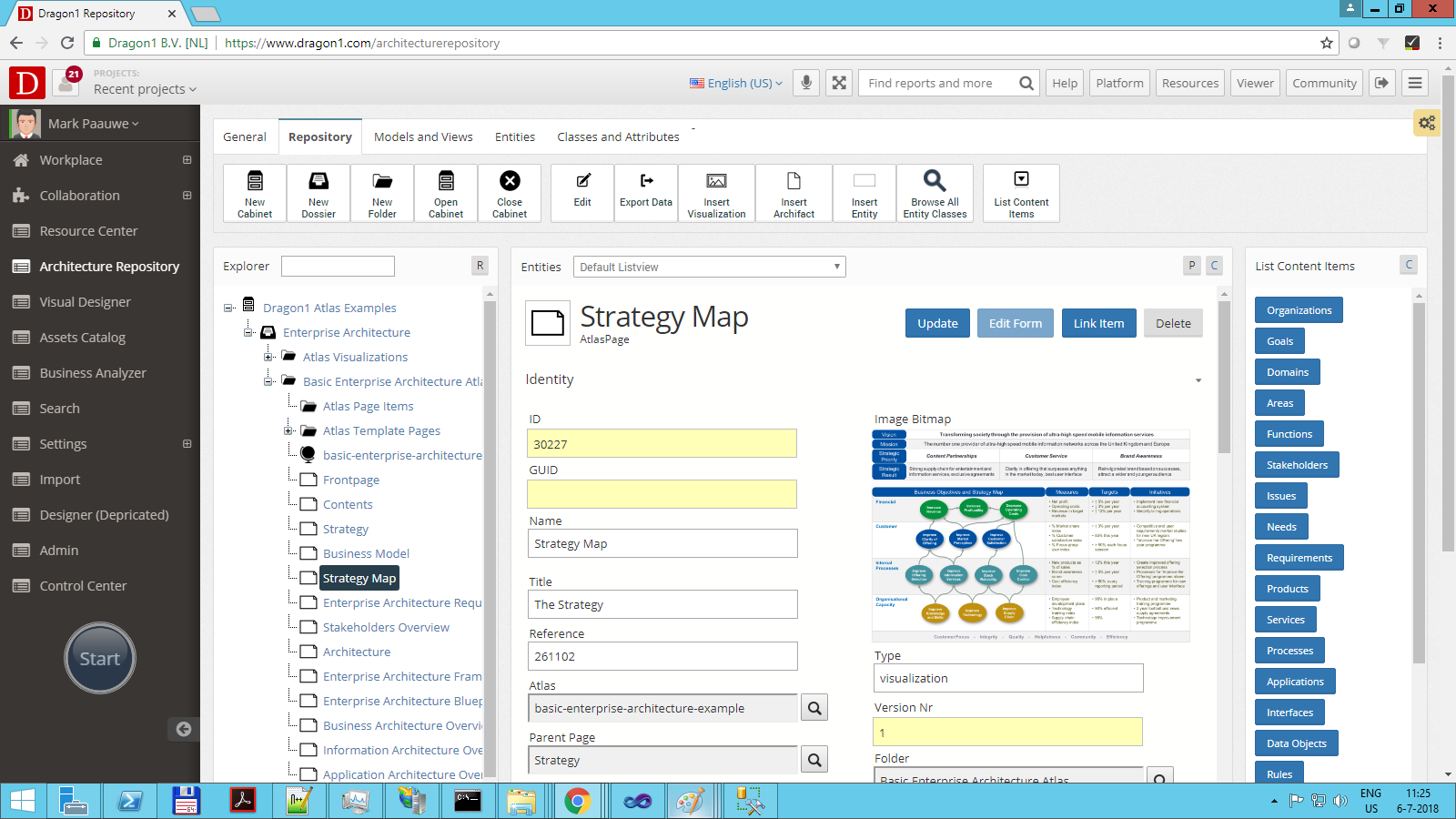
Task: Click the Explorer R button
Action: point(480,266)
